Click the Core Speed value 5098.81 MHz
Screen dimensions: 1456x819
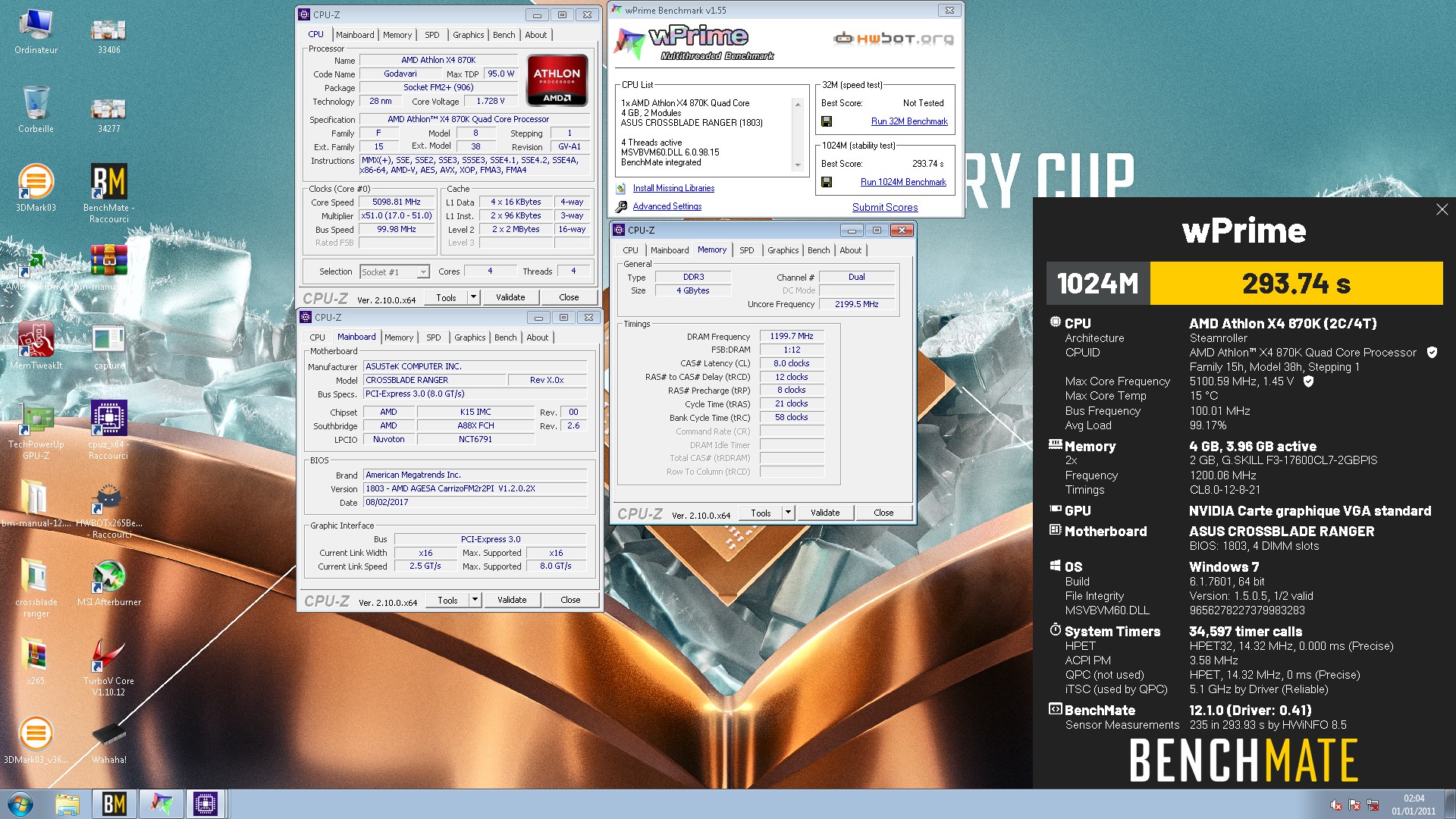coord(396,202)
